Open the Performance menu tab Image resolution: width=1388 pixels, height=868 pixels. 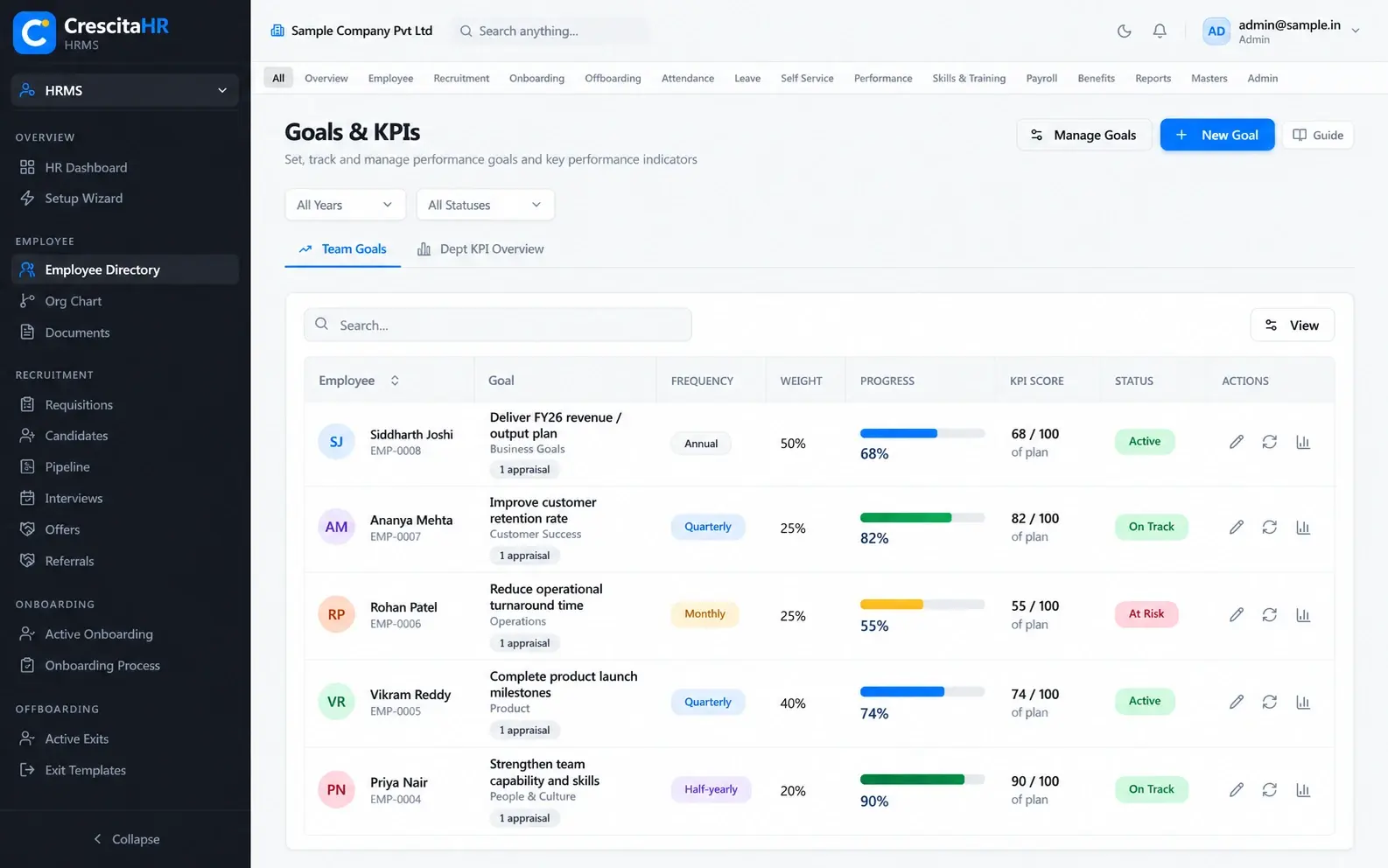point(883,78)
